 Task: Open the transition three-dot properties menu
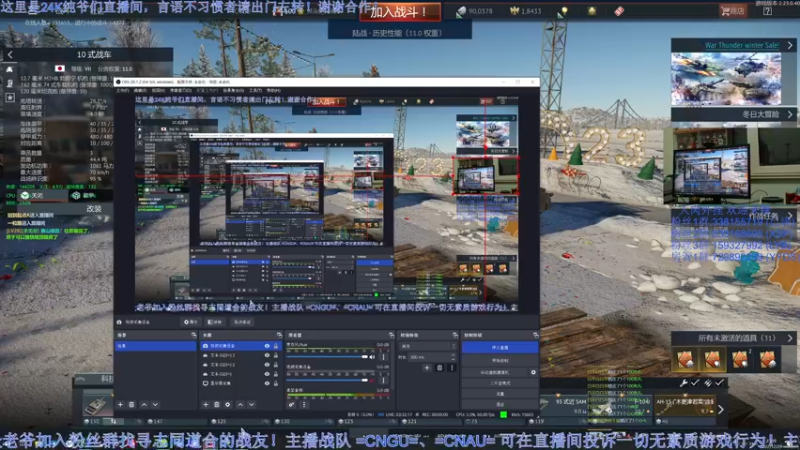(451, 367)
